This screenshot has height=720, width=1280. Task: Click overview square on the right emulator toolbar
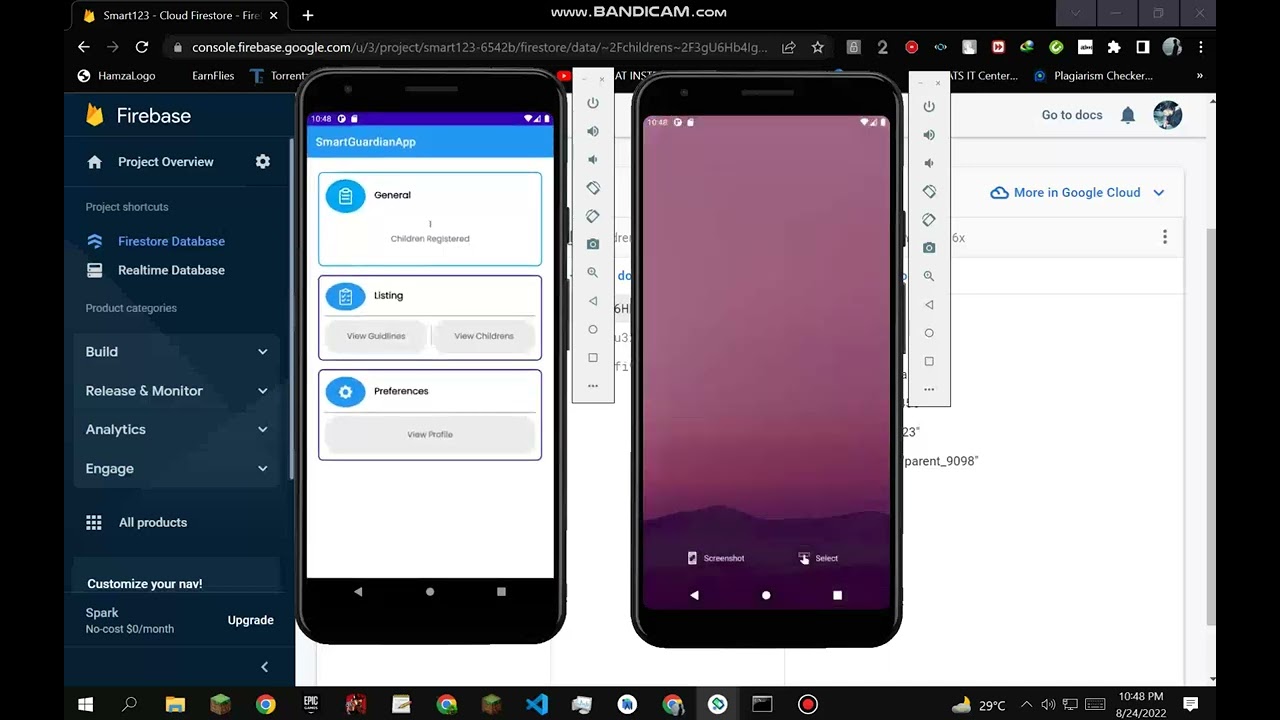929,361
